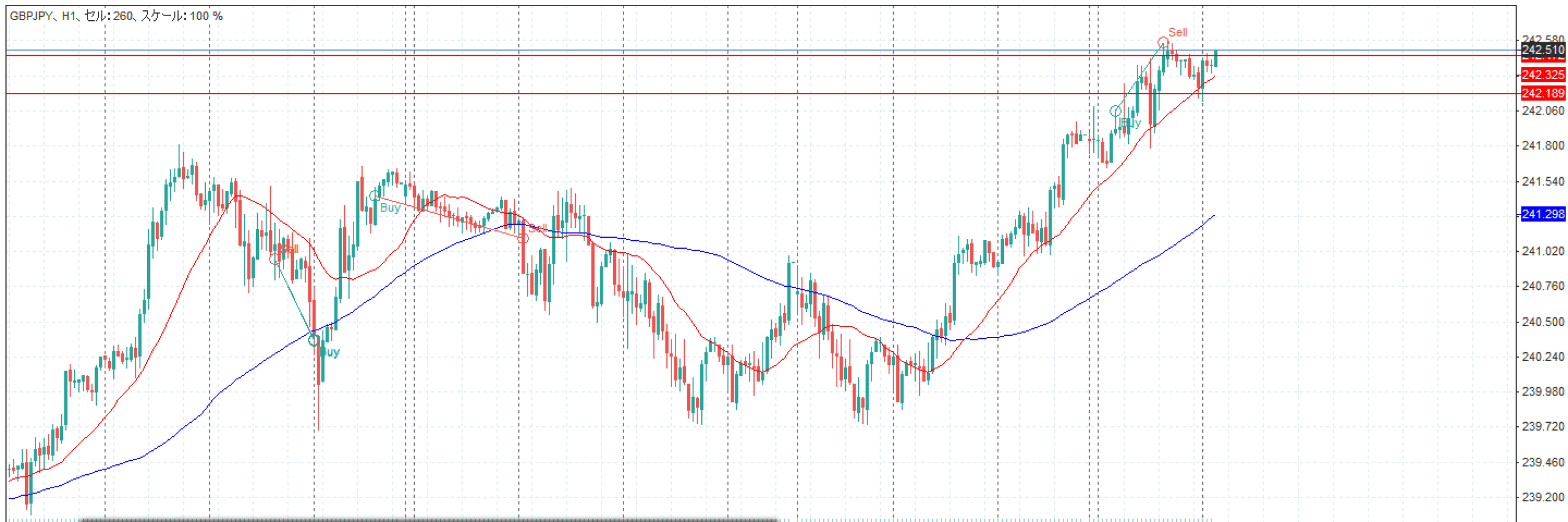Image resolution: width=1568 pixels, height=522 pixels.
Task: Select the black 242.510 current price label
Action: 1542,50
